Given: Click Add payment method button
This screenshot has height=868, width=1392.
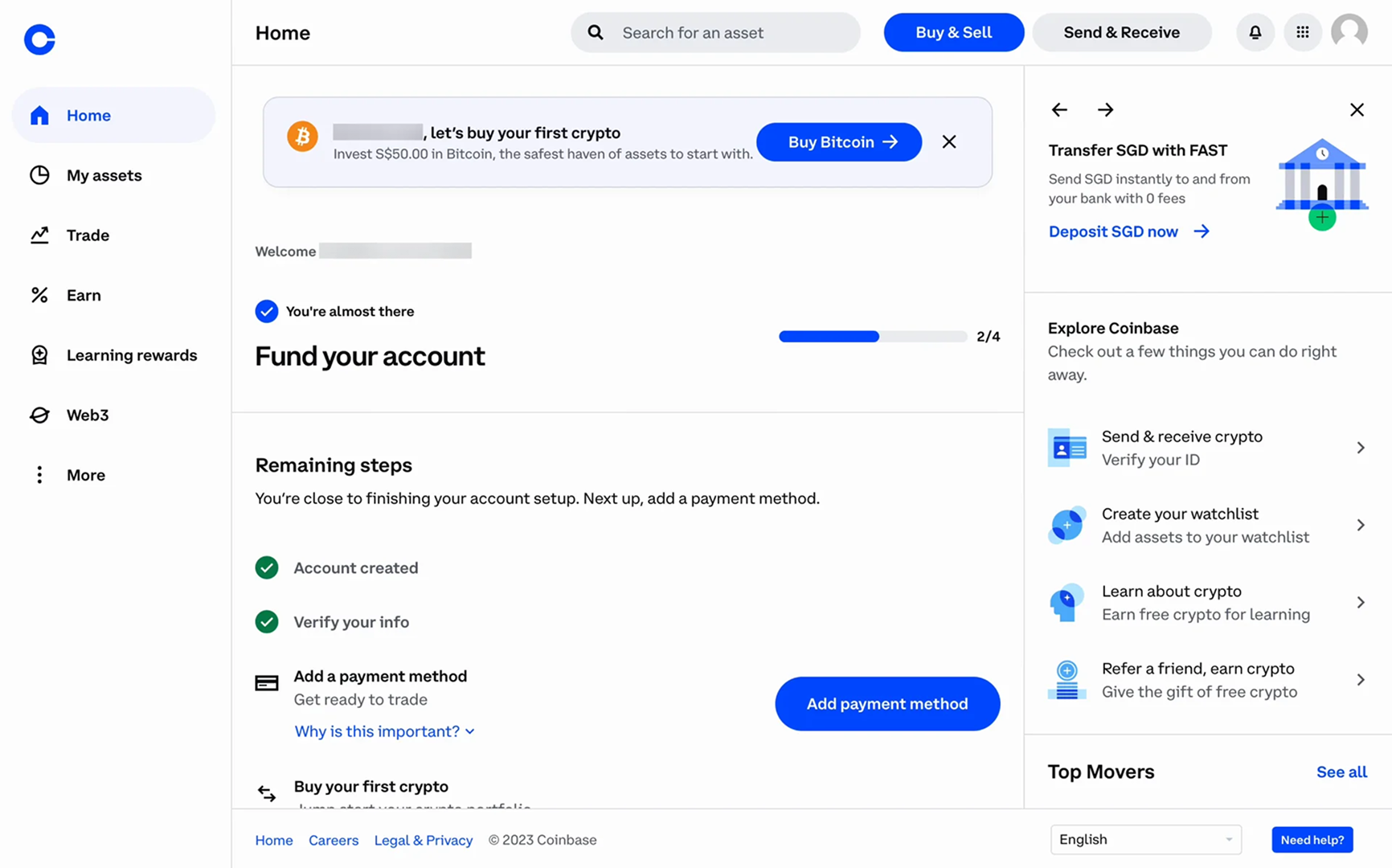Looking at the screenshot, I should tap(887, 704).
